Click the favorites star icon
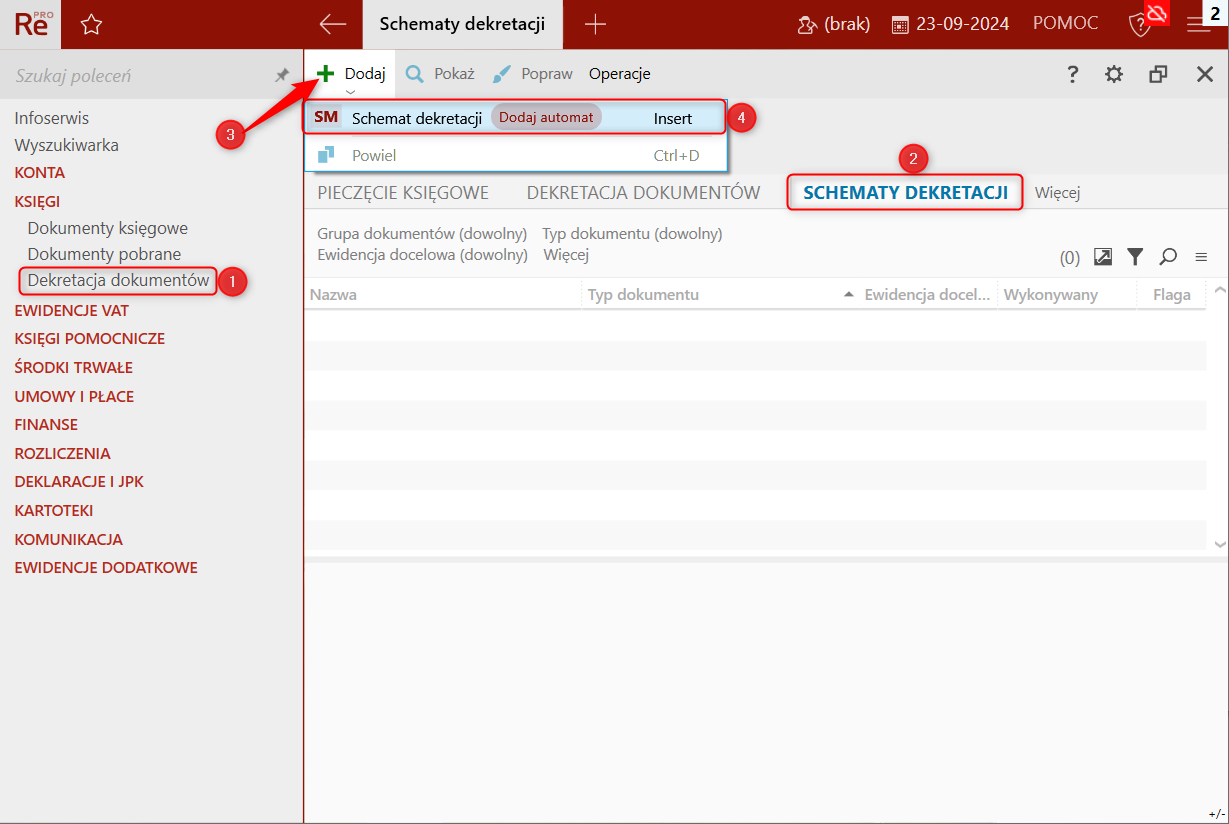 91,24
